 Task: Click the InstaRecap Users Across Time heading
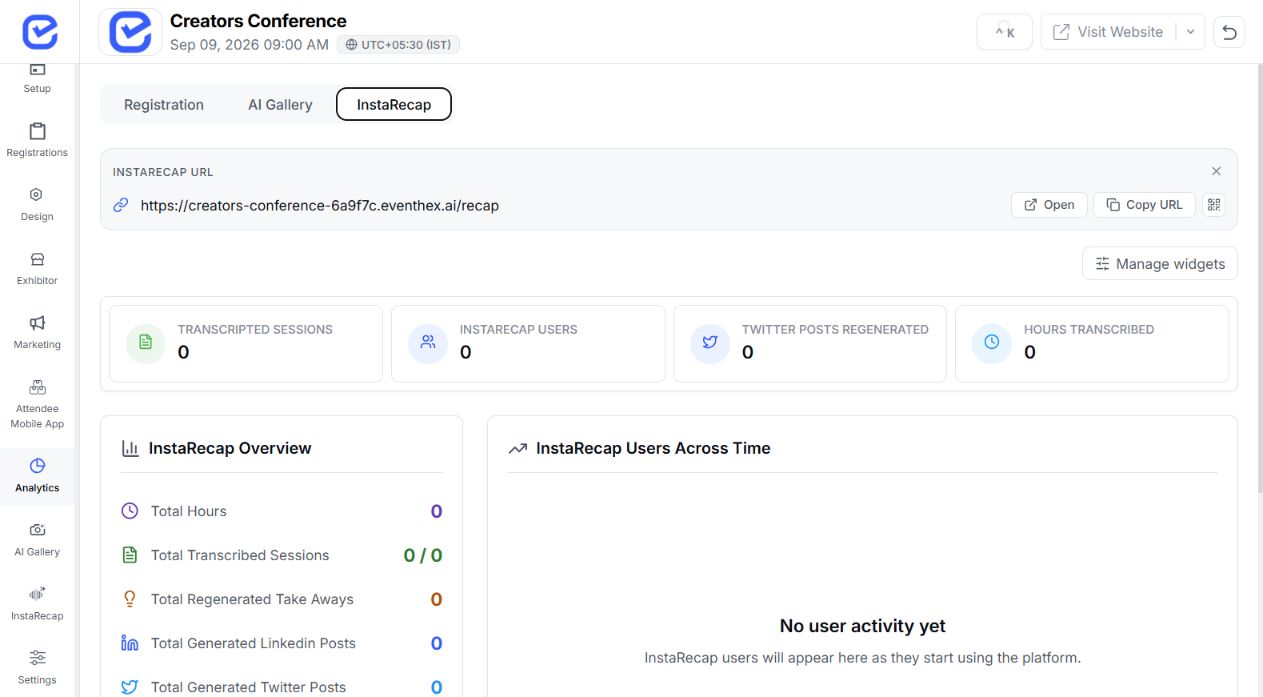pos(653,449)
